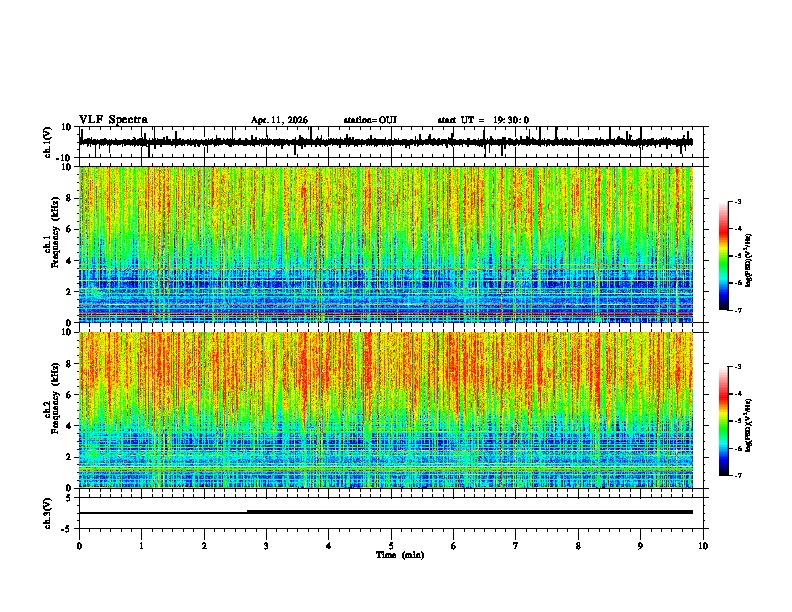Click the ch.2 PSD color scale bar
792x612 pixels.
723,421
